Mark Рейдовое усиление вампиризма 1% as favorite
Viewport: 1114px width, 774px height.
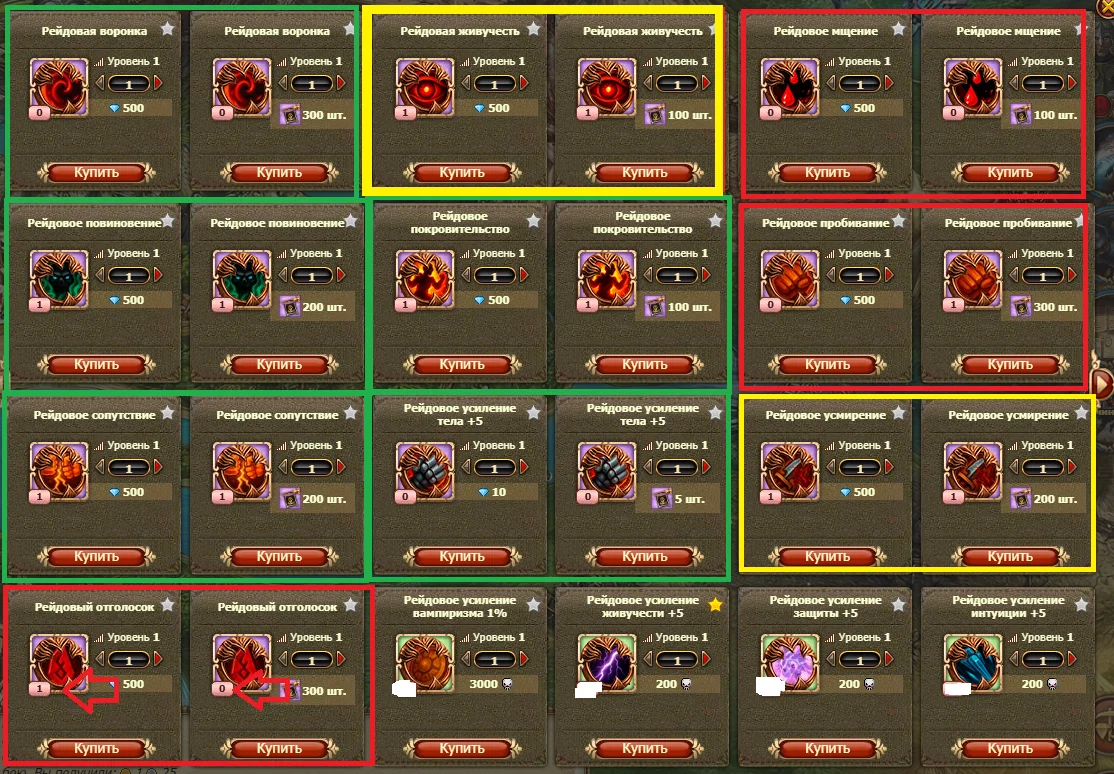[533, 605]
